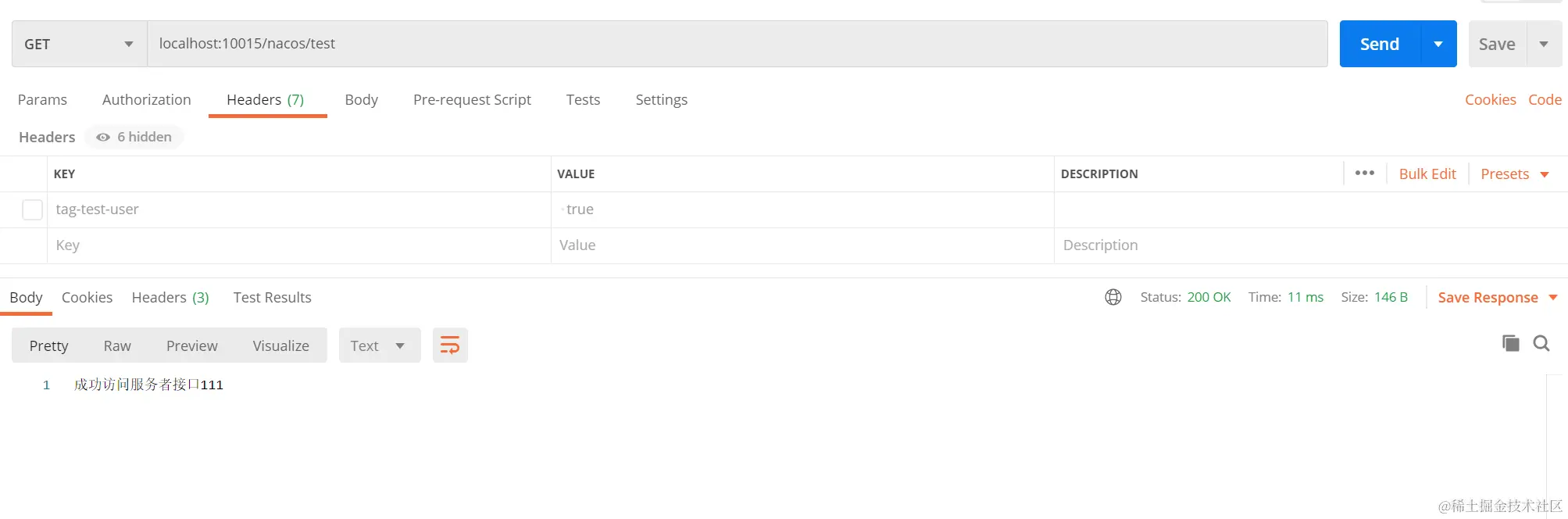Check the tag-test-user header checkbox
The height and width of the screenshot is (519, 1568).
(x=32, y=209)
